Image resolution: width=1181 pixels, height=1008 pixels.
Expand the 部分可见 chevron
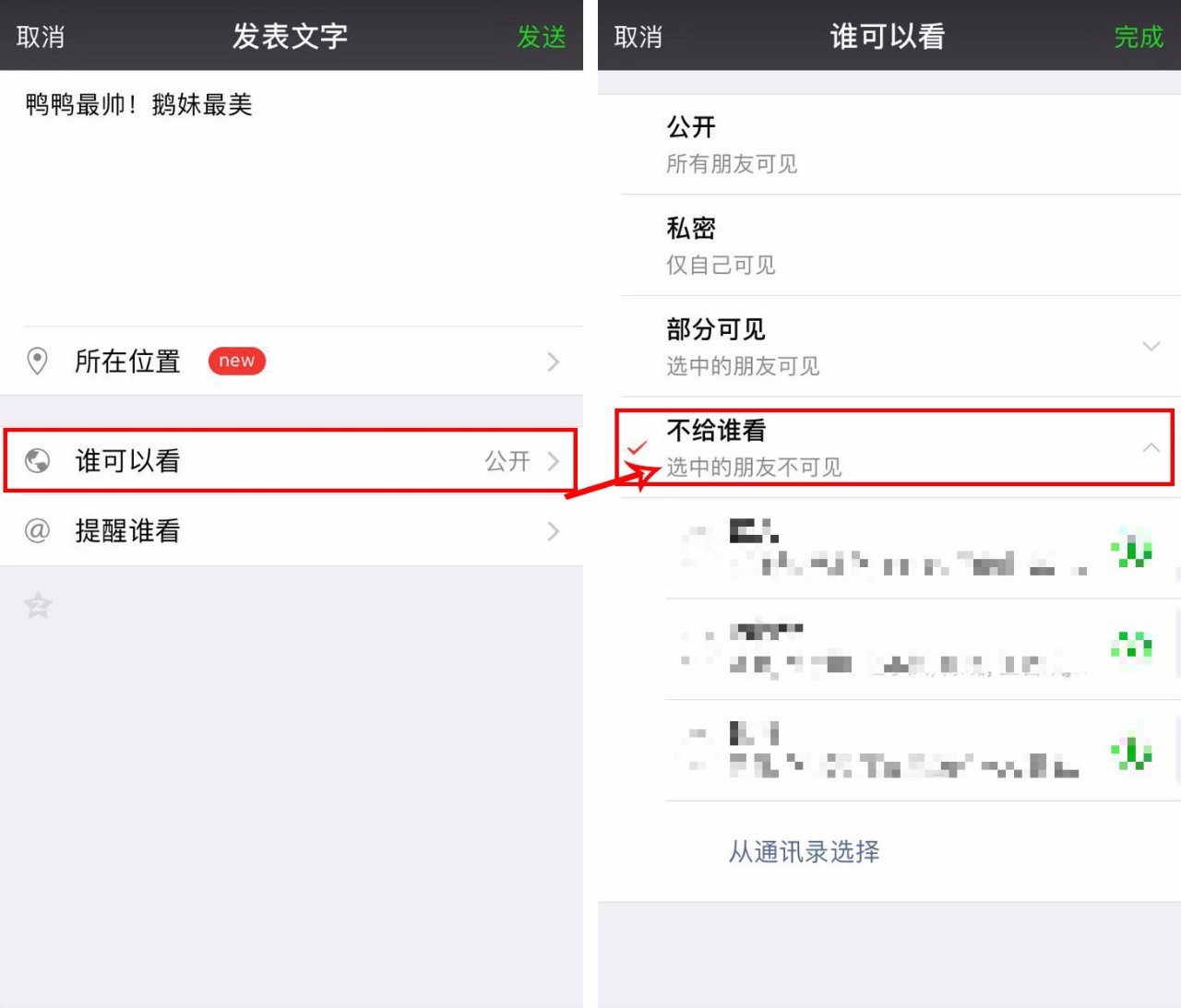[1151, 347]
